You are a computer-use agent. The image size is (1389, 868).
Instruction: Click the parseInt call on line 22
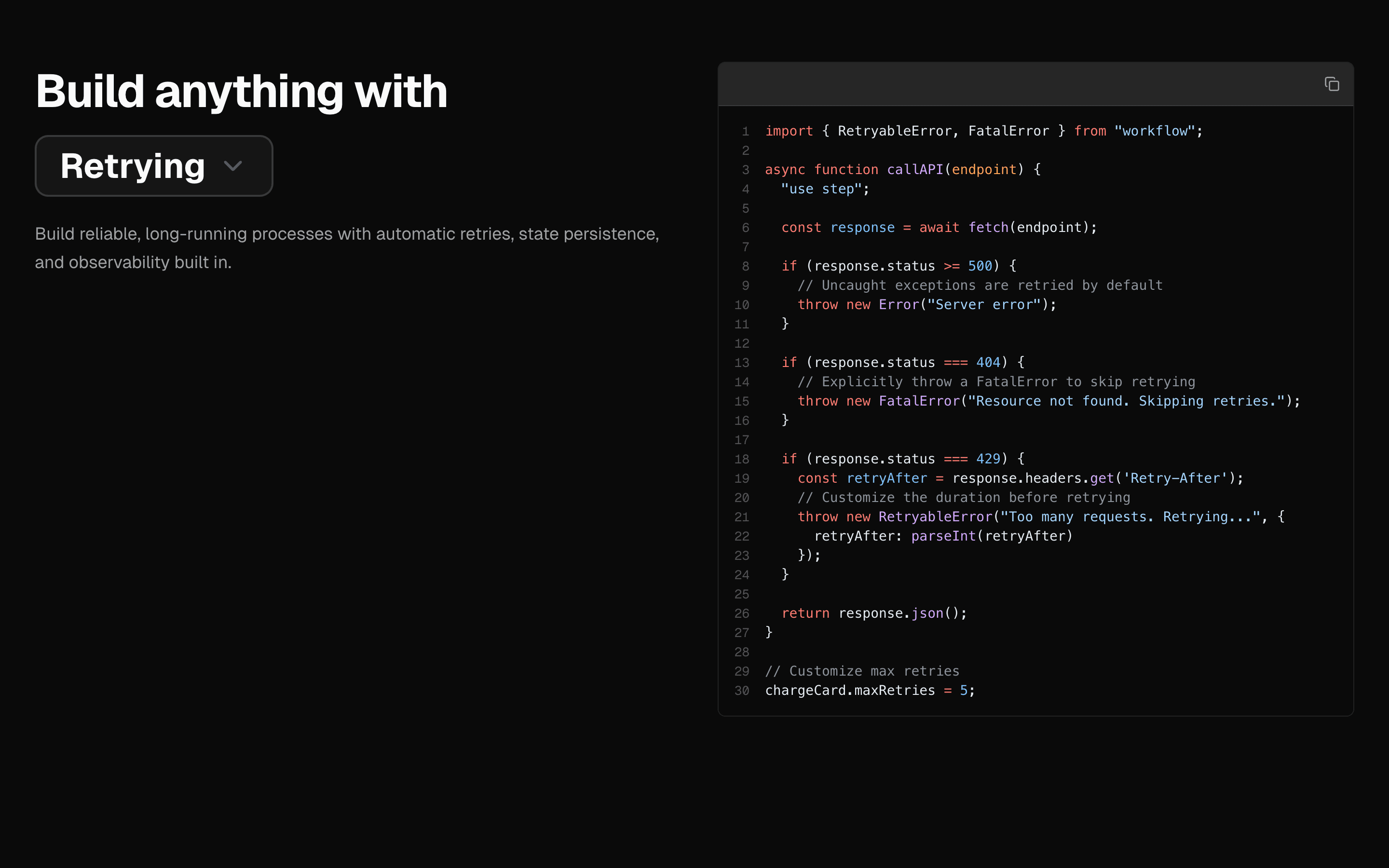pyautogui.click(x=944, y=536)
